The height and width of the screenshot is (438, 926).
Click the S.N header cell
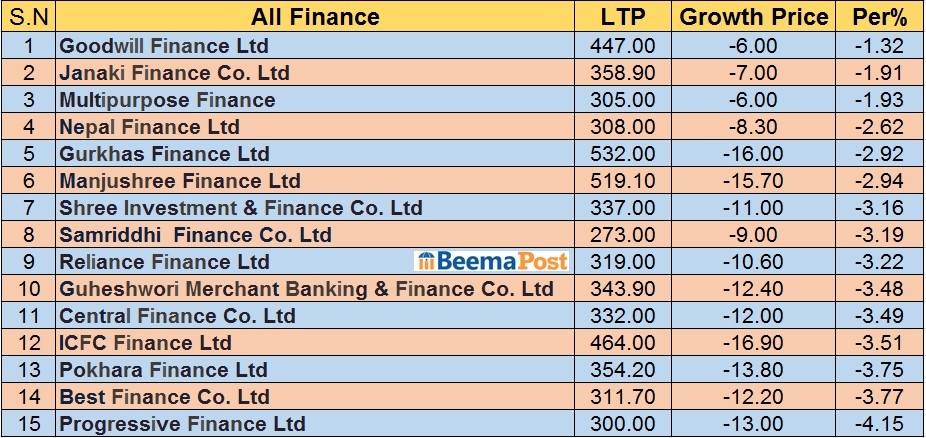point(28,17)
